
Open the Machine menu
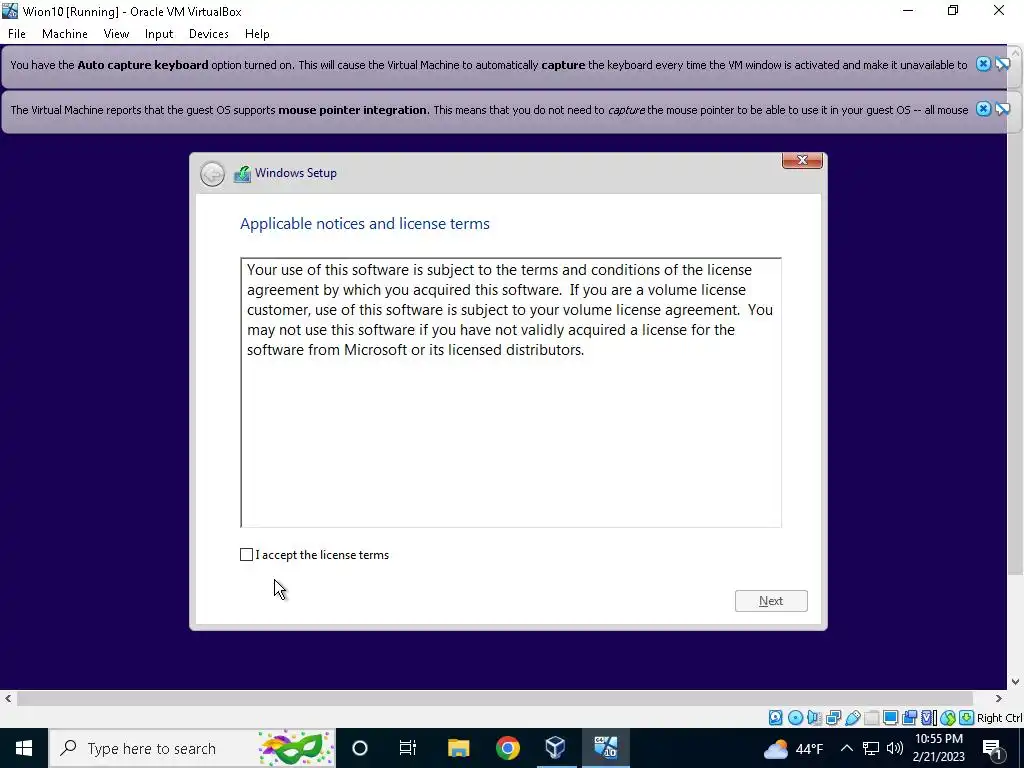(x=65, y=34)
